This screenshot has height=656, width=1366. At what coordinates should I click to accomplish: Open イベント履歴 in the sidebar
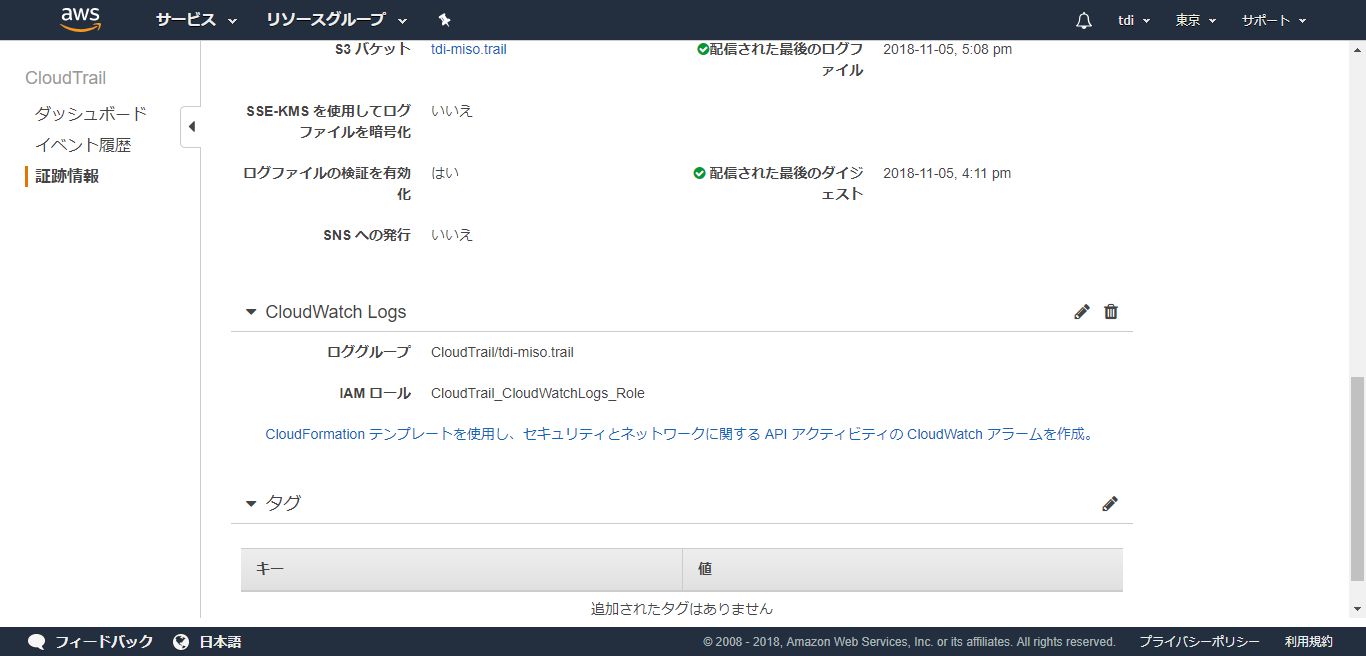pyautogui.click(x=83, y=145)
